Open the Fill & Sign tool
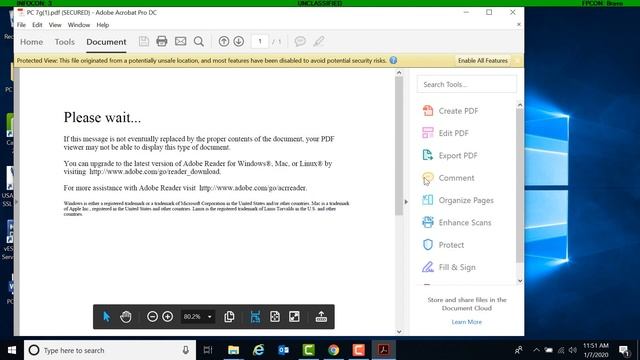This screenshot has width=640, height=360. click(x=449, y=267)
